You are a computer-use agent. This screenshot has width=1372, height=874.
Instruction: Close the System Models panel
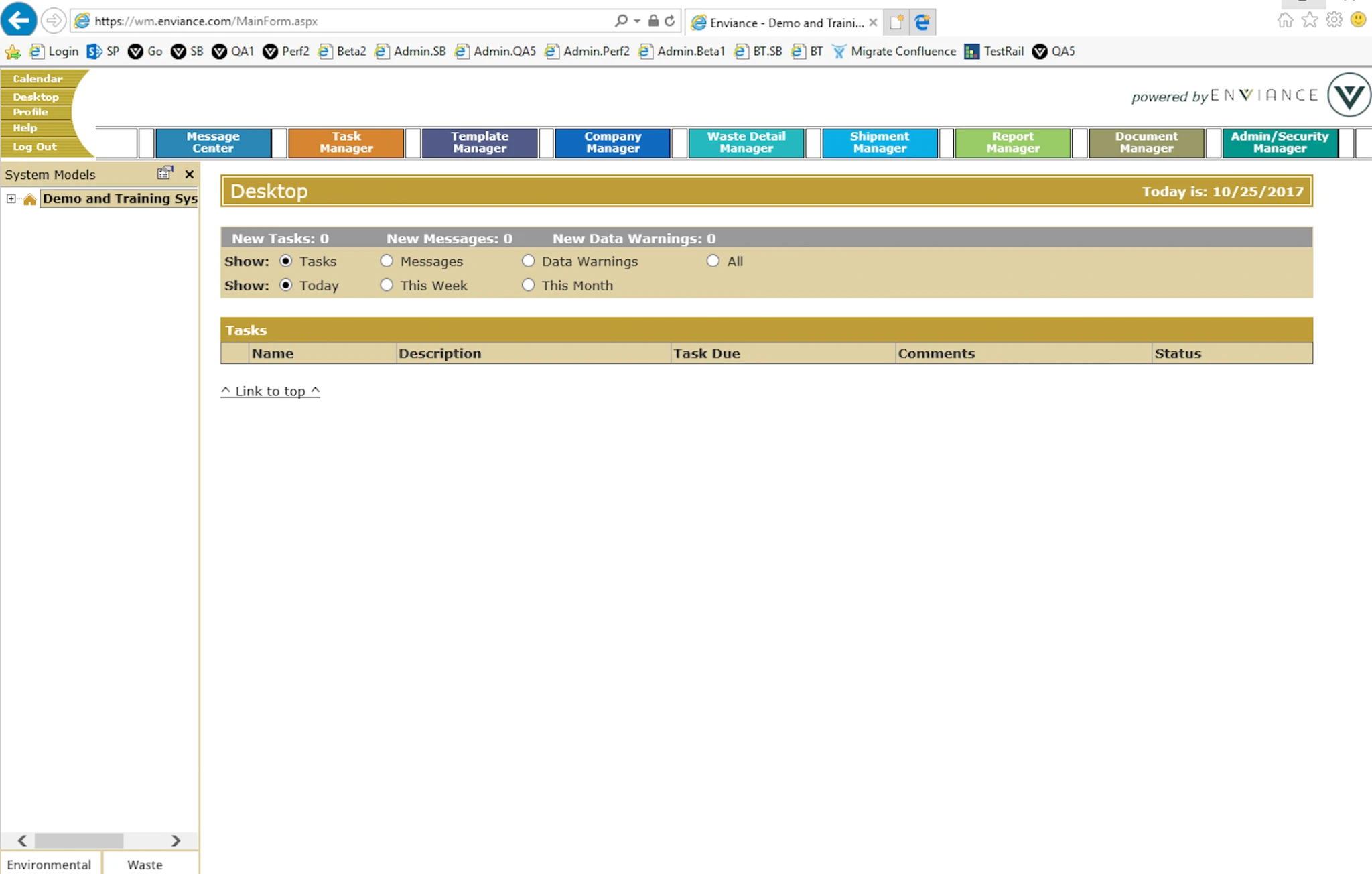[190, 174]
